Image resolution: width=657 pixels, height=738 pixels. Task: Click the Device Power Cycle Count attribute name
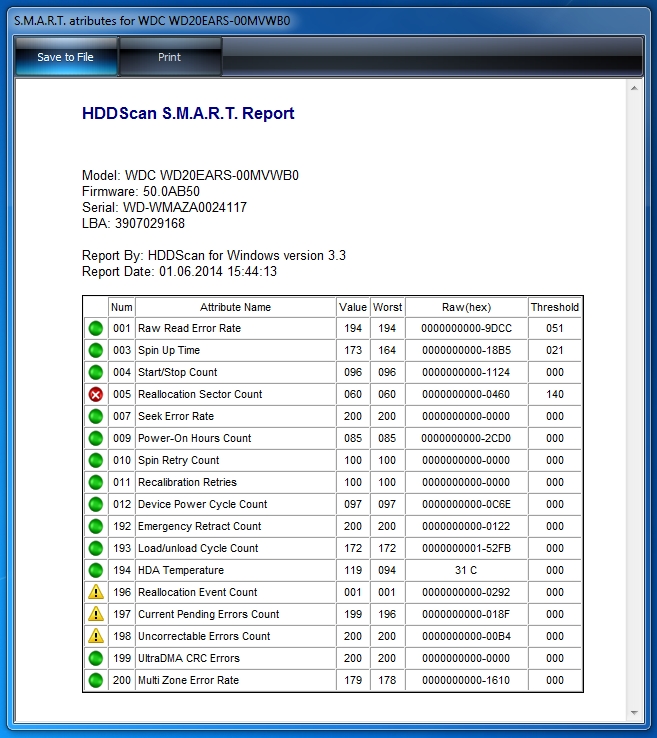pos(202,504)
